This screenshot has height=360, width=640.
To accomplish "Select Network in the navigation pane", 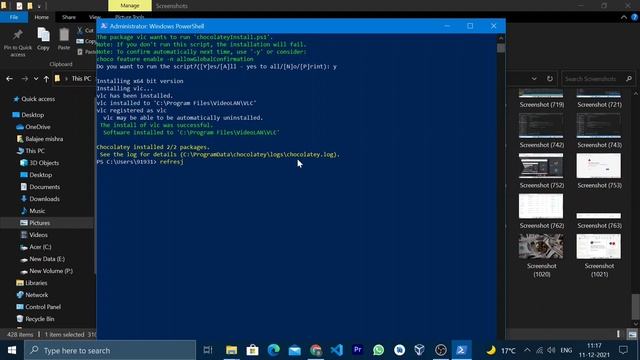I will click(36, 295).
